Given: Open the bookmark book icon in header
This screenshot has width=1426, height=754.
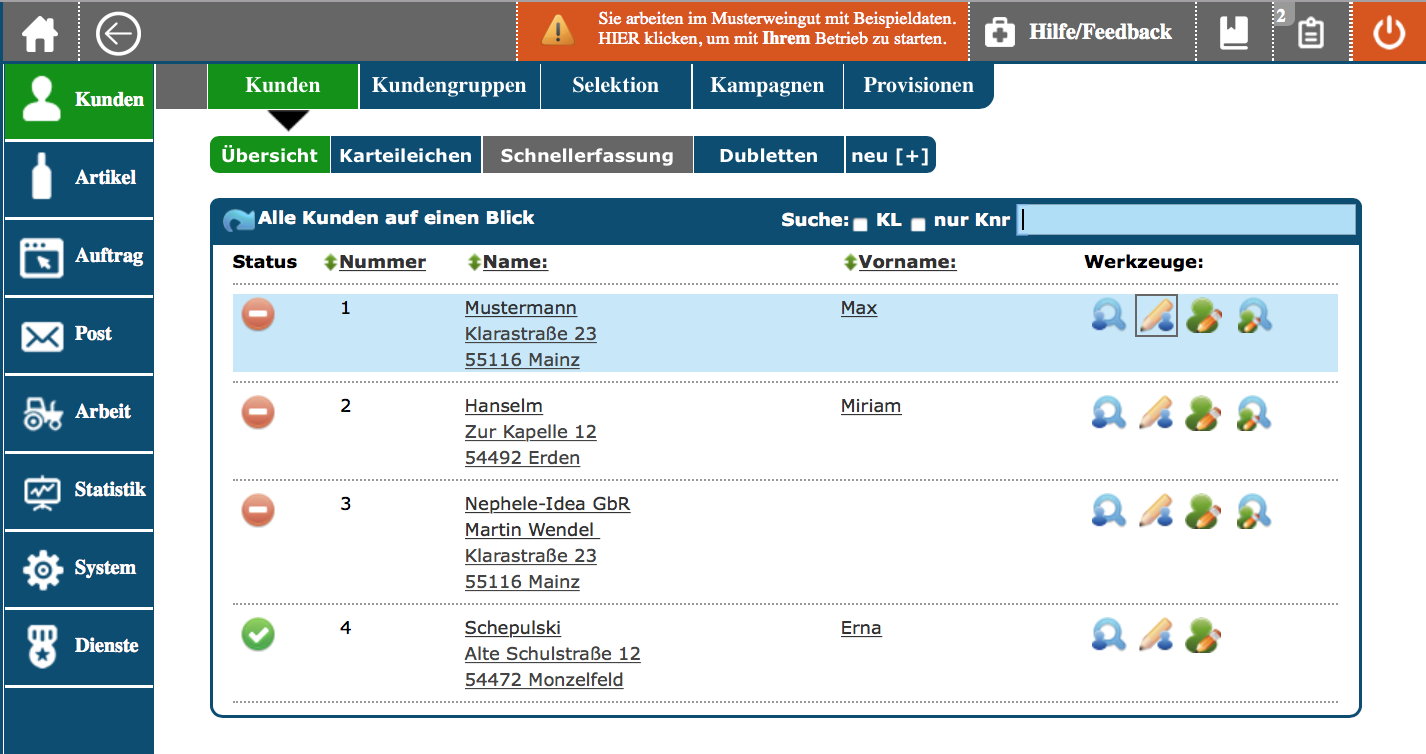Looking at the screenshot, I should pos(1234,34).
